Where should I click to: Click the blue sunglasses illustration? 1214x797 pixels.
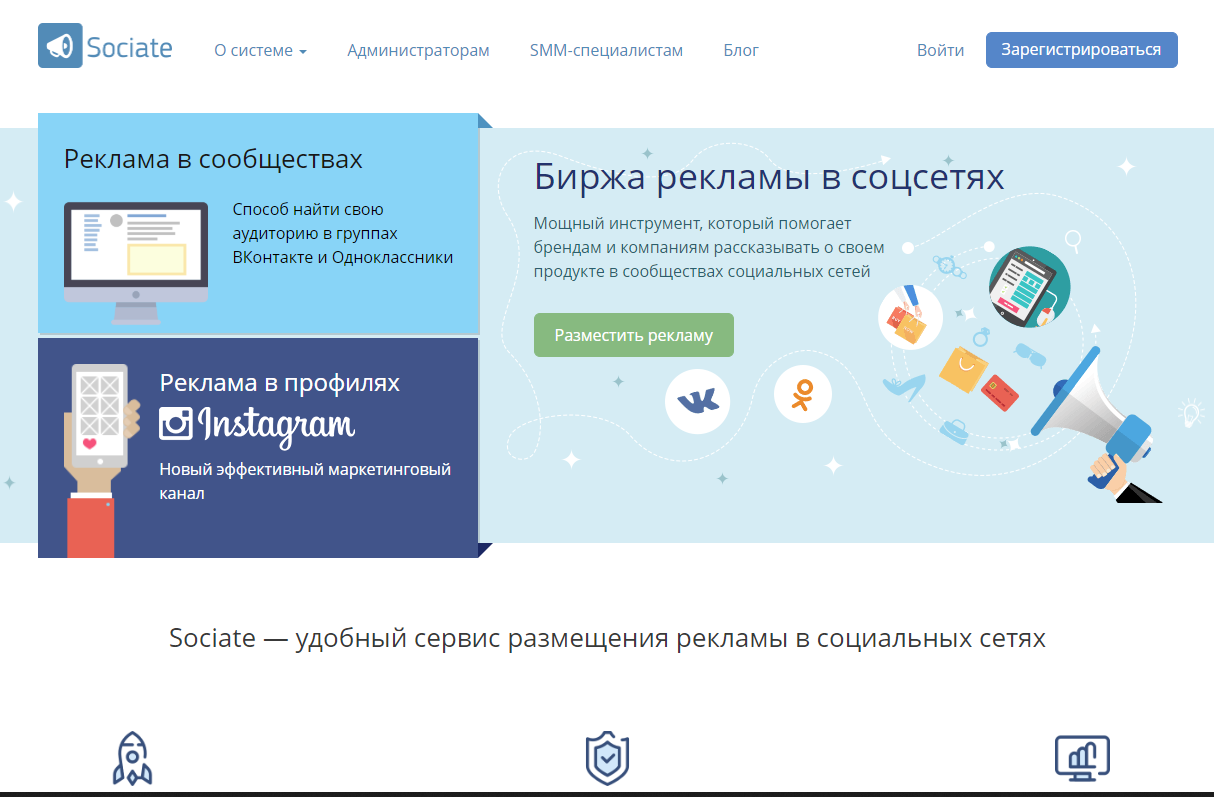point(1029,355)
